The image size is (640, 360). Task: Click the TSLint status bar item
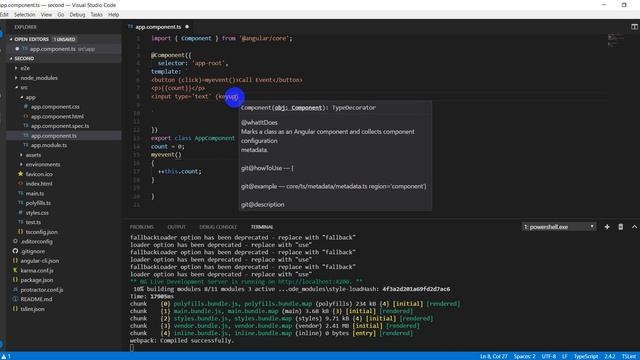pyautogui.click(x=629, y=356)
